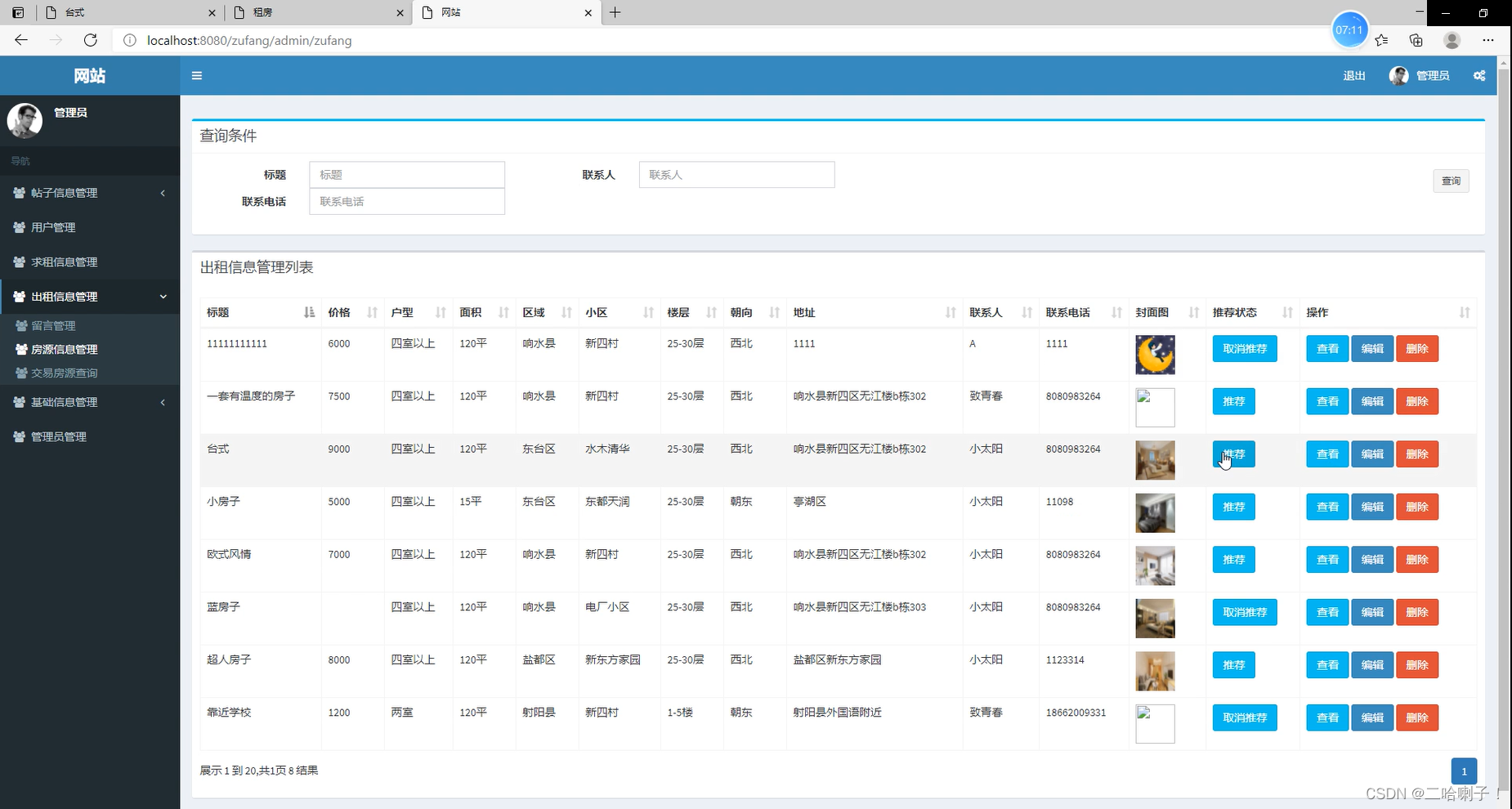The height and width of the screenshot is (809, 1512).
Task: Cancel recommendation for 靠近学校 listing
Action: click(1245, 718)
